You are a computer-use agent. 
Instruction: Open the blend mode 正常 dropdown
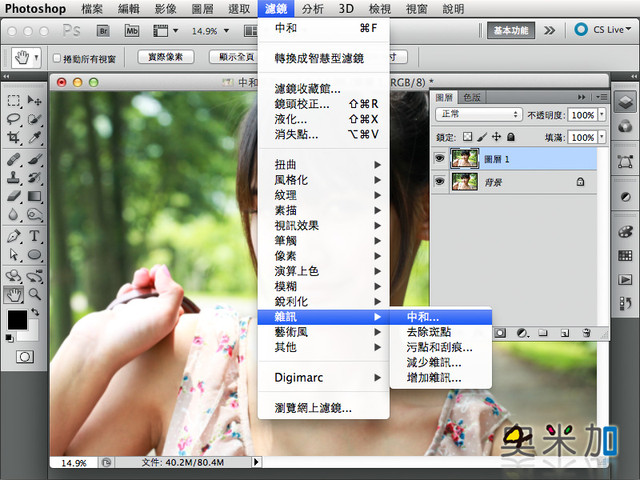[479, 114]
